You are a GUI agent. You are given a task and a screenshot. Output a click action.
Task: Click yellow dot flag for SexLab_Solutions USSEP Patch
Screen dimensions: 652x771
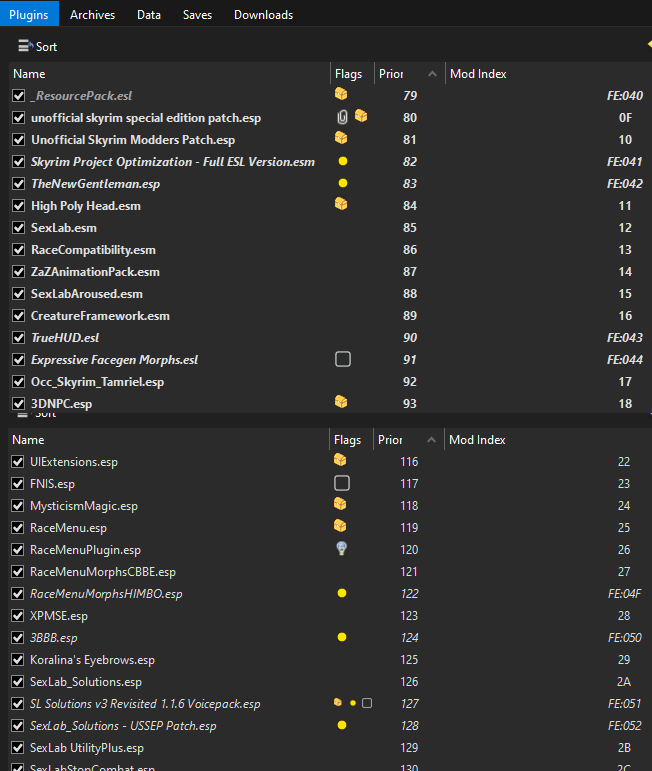pos(342,725)
